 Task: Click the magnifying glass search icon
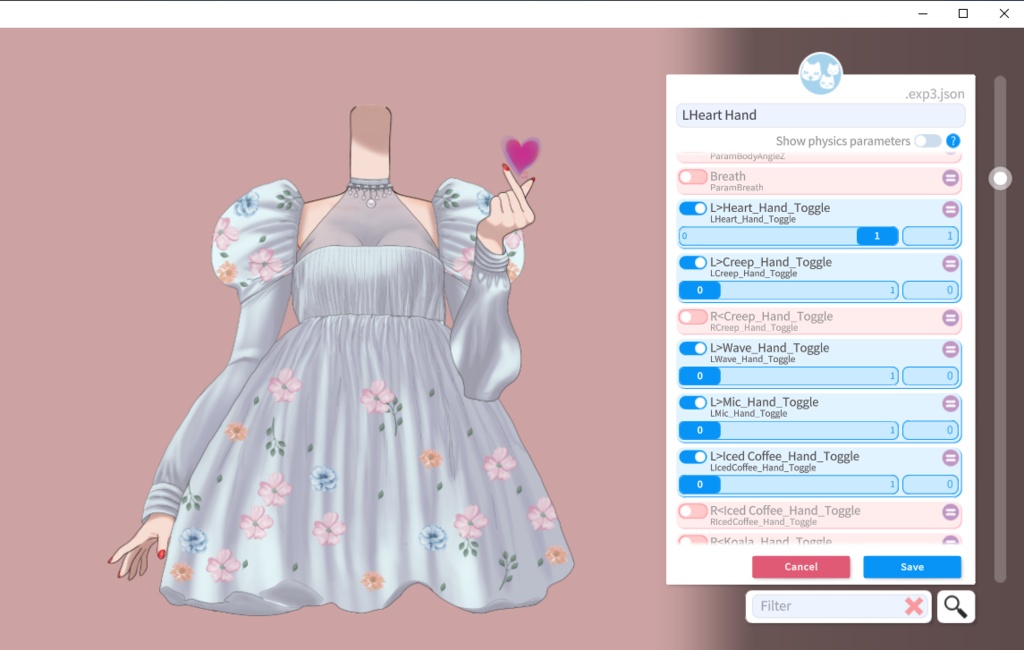[x=954, y=606]
